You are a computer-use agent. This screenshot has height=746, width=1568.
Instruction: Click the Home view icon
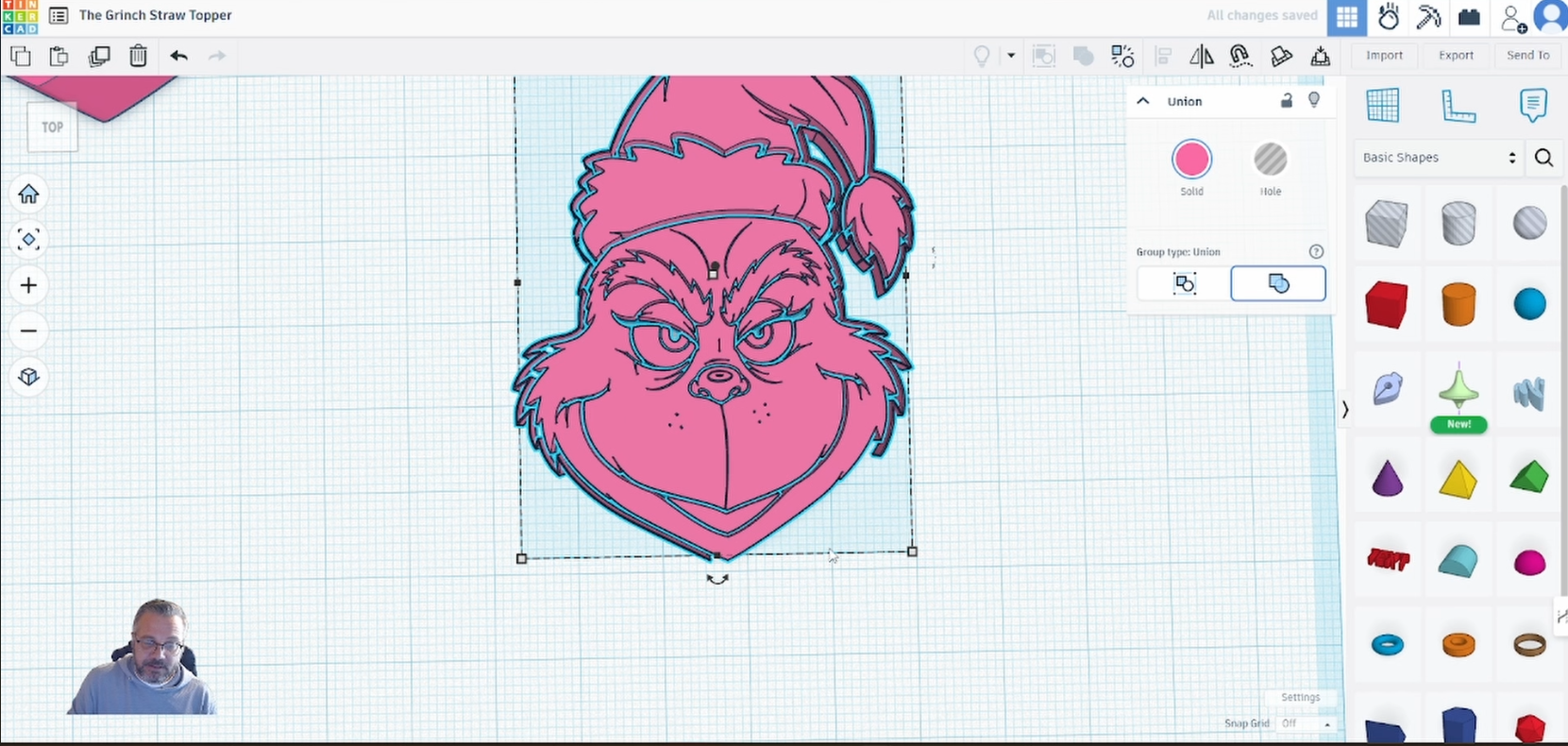pyautogui.click(x=28, y=195)
